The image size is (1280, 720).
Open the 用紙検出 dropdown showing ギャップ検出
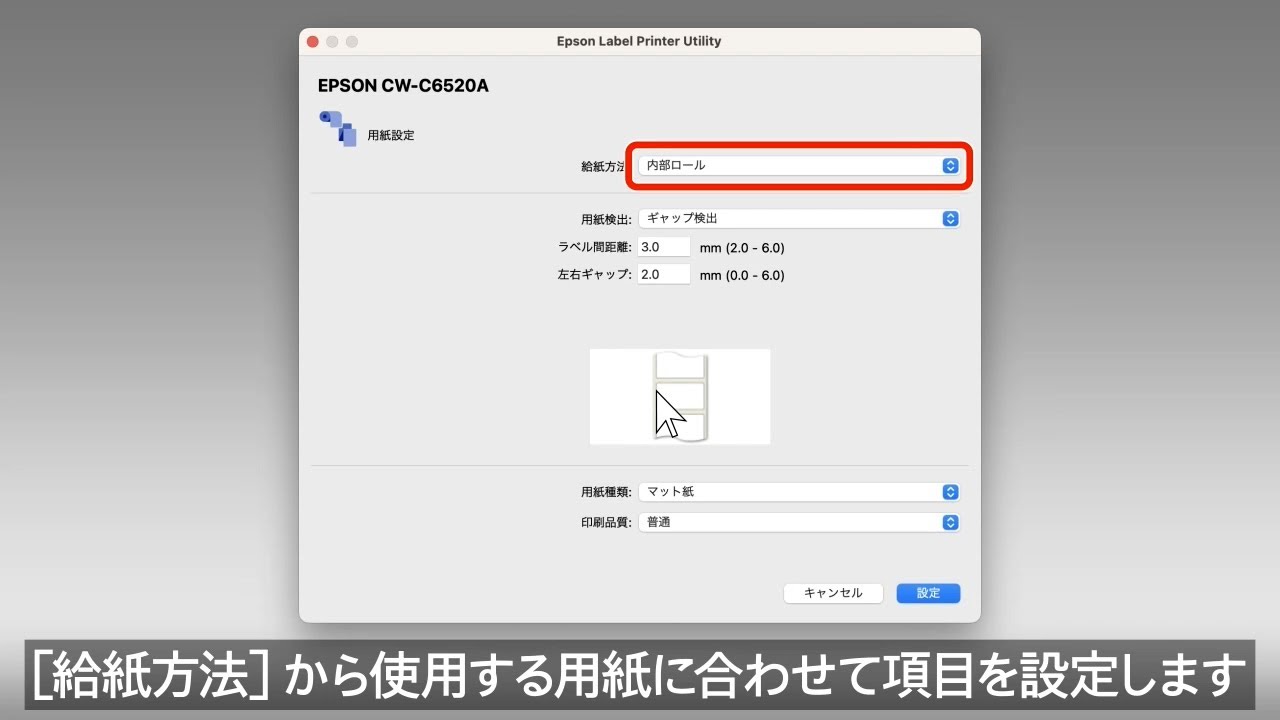(x=799, y=218)
